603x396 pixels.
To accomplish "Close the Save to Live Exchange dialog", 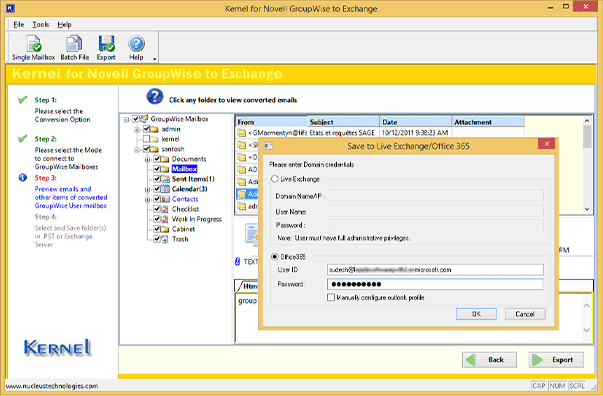I will click(546, 144).
